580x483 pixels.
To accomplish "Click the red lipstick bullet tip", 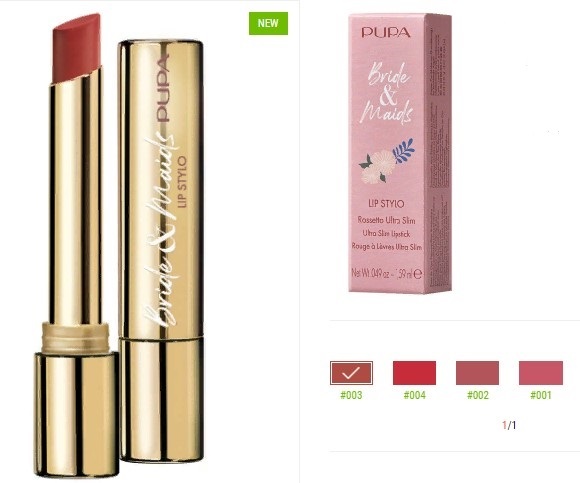I will click(x=77, y=48).
